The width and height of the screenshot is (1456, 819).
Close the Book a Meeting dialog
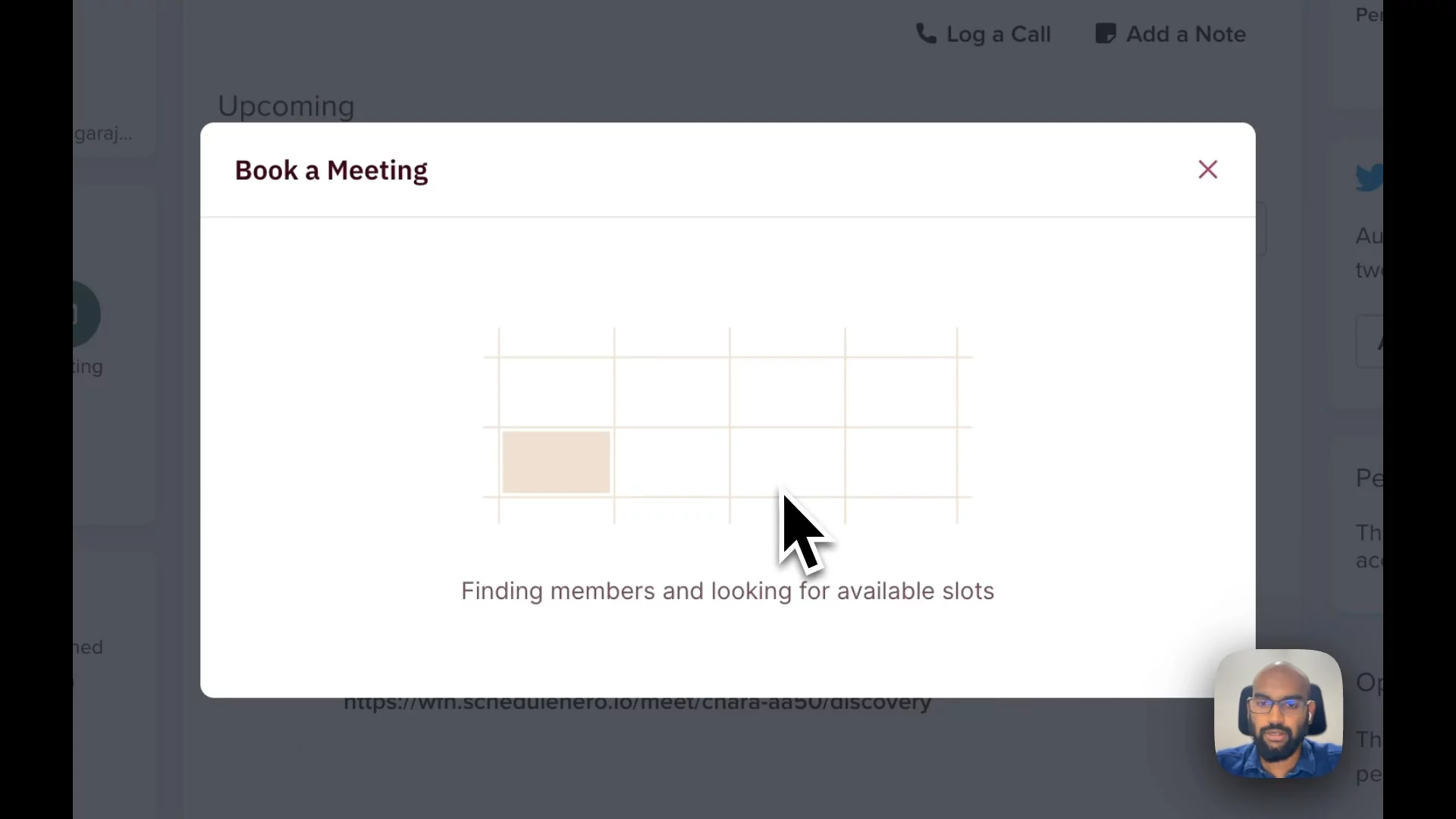click(1207, 170)
